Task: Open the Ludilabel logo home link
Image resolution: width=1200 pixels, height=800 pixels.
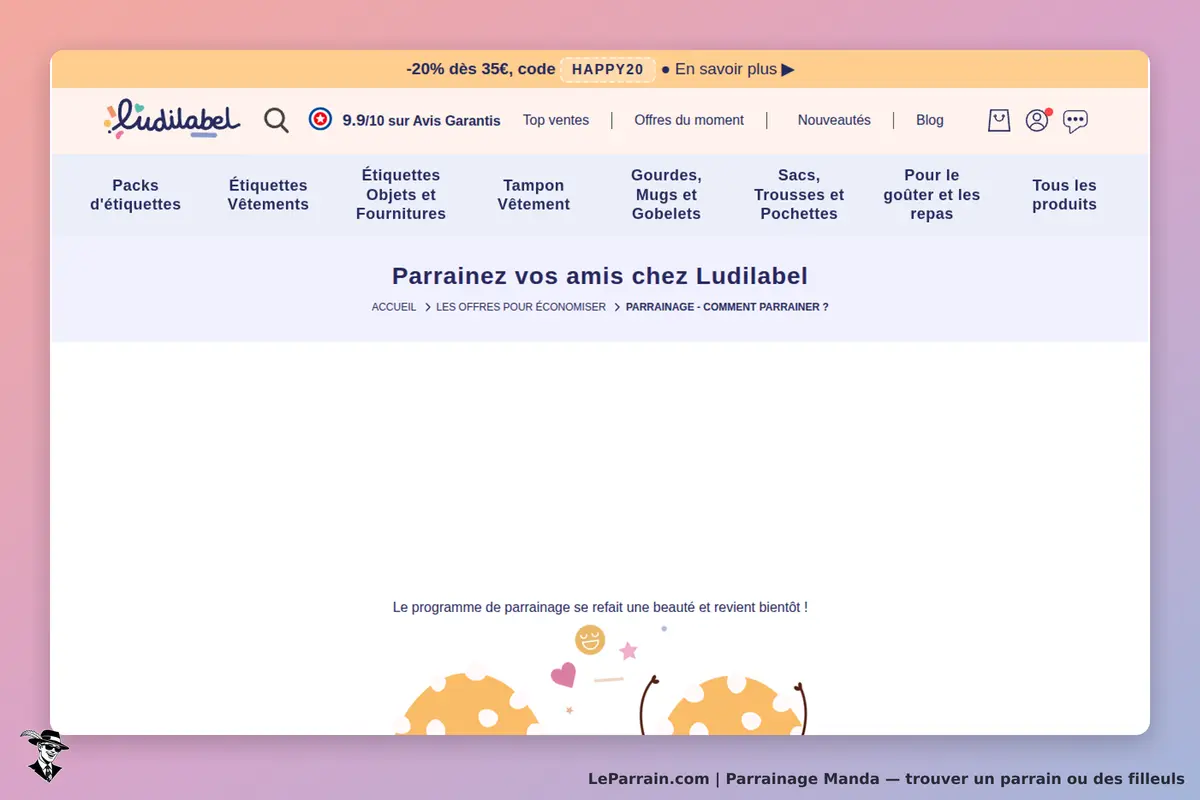Action: 172,119
